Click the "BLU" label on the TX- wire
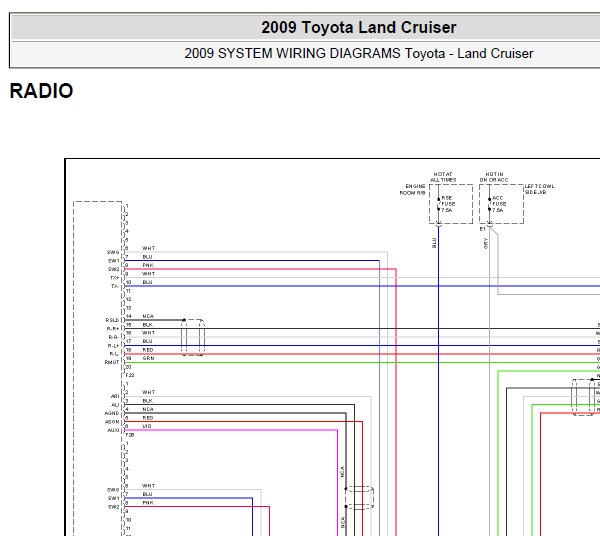Viewport: 600px width, 536px height. tap(147, 282)
